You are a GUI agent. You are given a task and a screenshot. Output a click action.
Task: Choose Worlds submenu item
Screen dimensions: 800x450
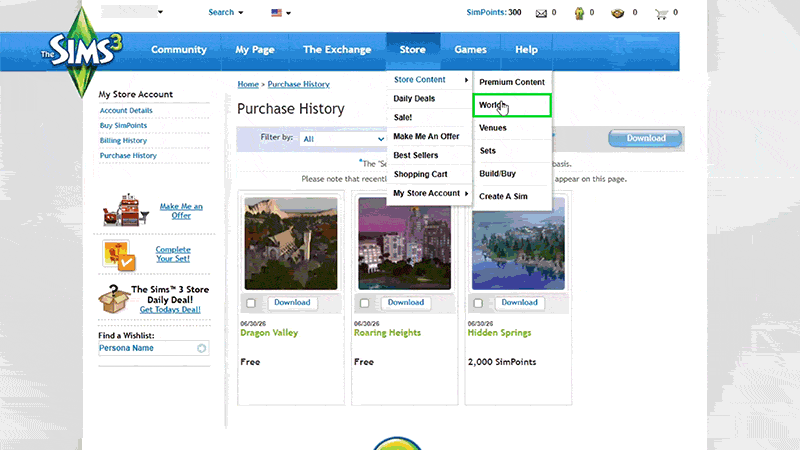coord(512,105)
